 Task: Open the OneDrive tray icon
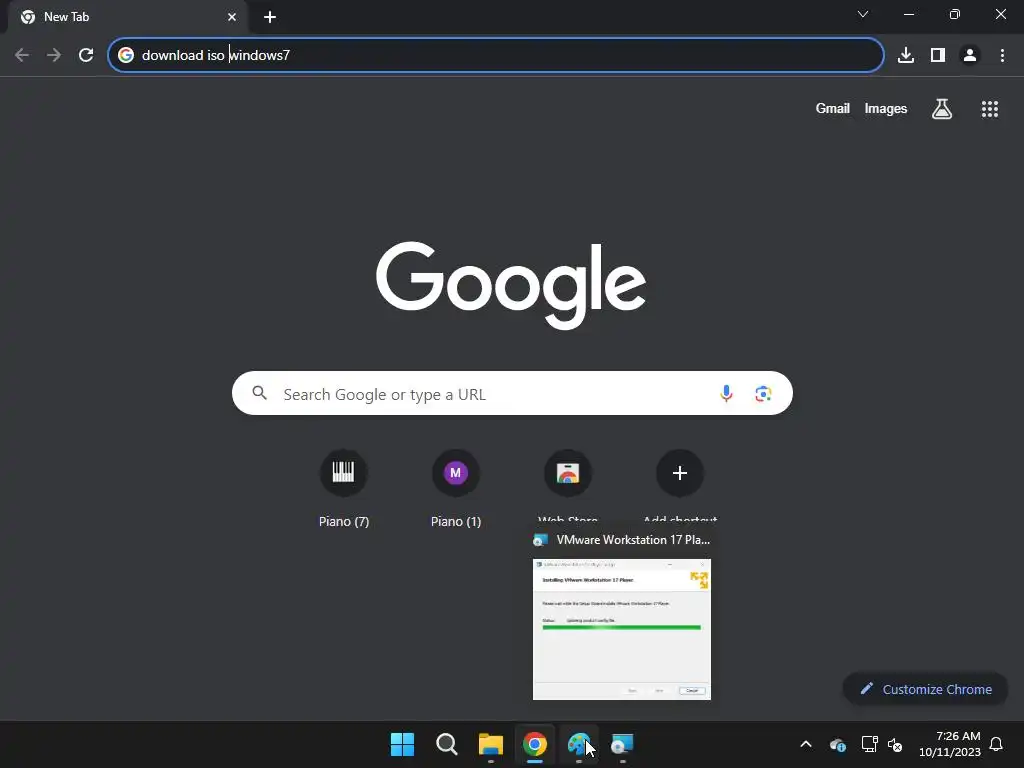[x=837, y=744]
